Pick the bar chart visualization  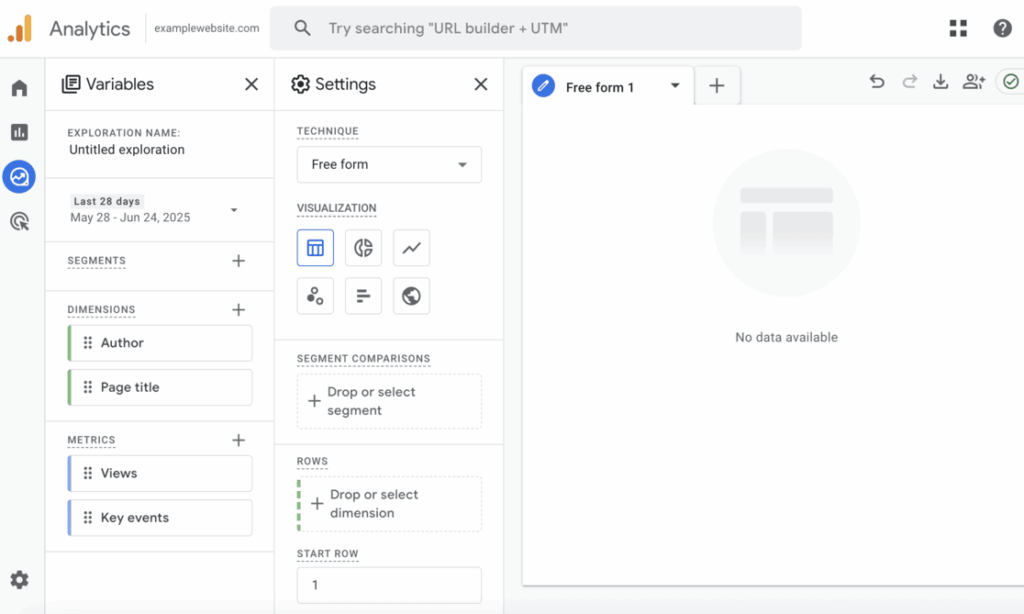coord(363,296)
